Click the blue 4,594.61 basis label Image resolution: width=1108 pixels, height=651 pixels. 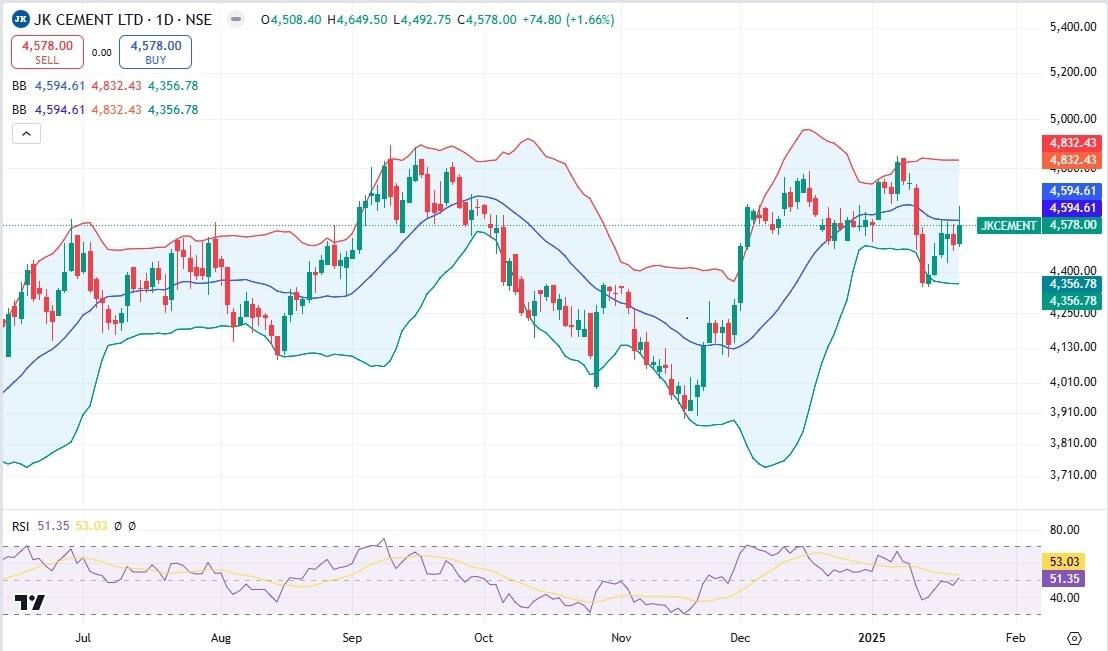[x=1072, y=191]
